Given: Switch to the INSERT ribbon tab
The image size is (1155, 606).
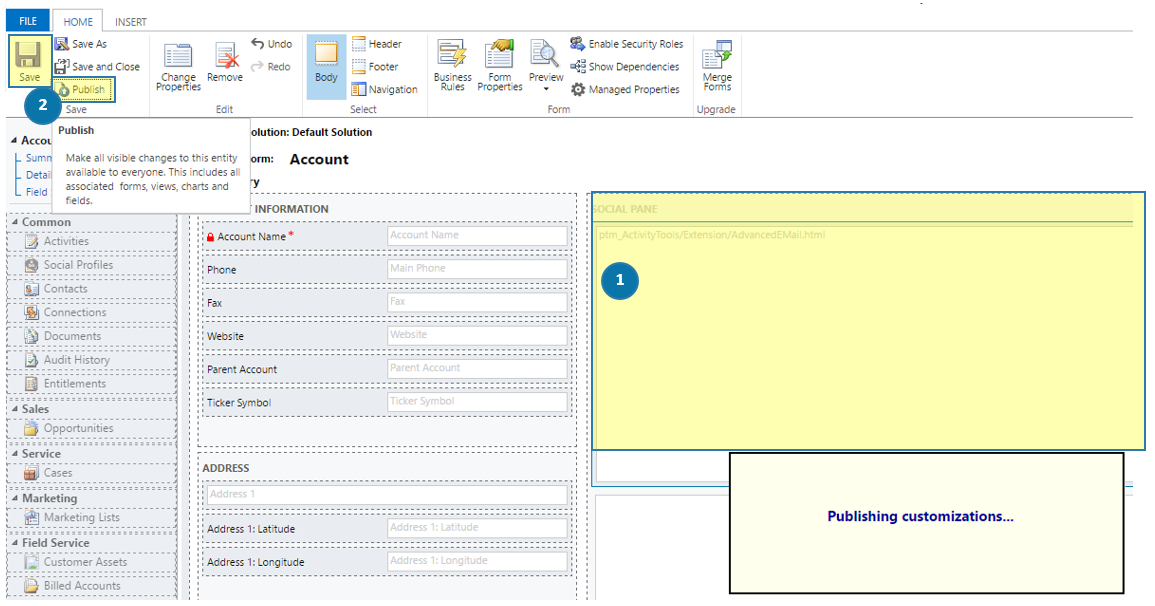Looking at the screenshot, I should pyautogui.click(x=131, y=21).
